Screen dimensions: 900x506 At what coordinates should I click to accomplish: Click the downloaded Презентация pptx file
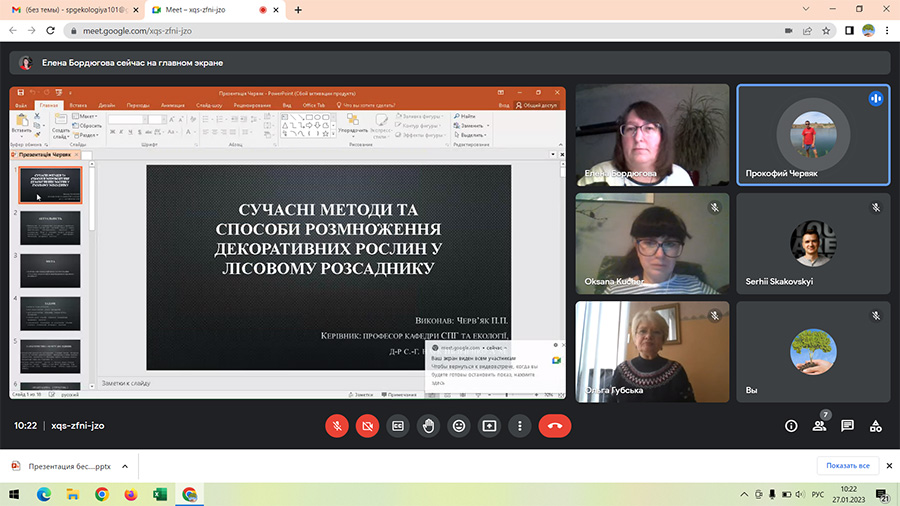pos(60,466)
